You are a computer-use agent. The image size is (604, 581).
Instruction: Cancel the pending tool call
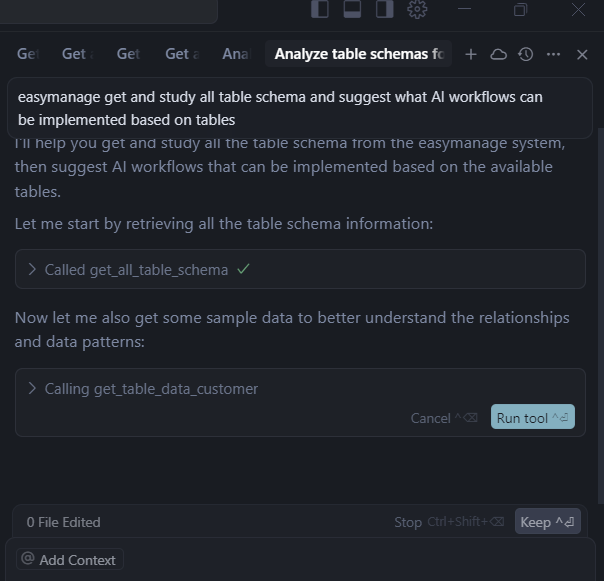point(444,418)
